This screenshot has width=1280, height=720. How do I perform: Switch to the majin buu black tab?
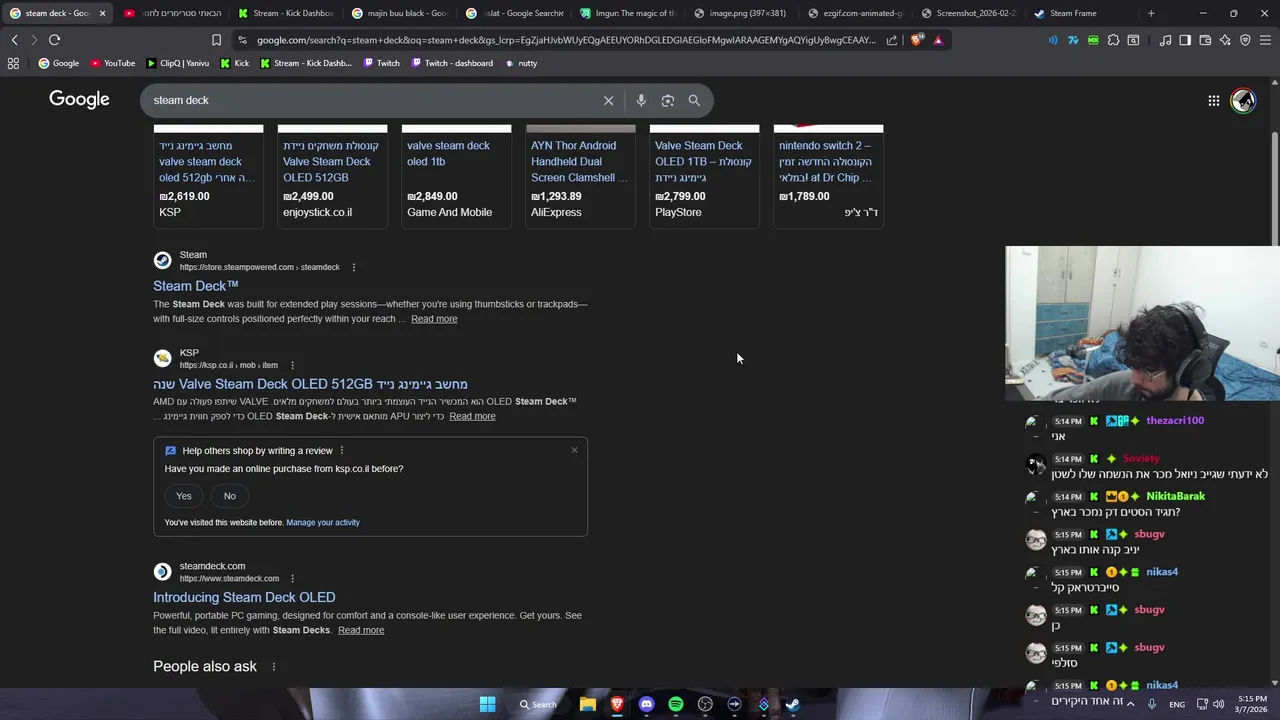(x=401, y=13)
